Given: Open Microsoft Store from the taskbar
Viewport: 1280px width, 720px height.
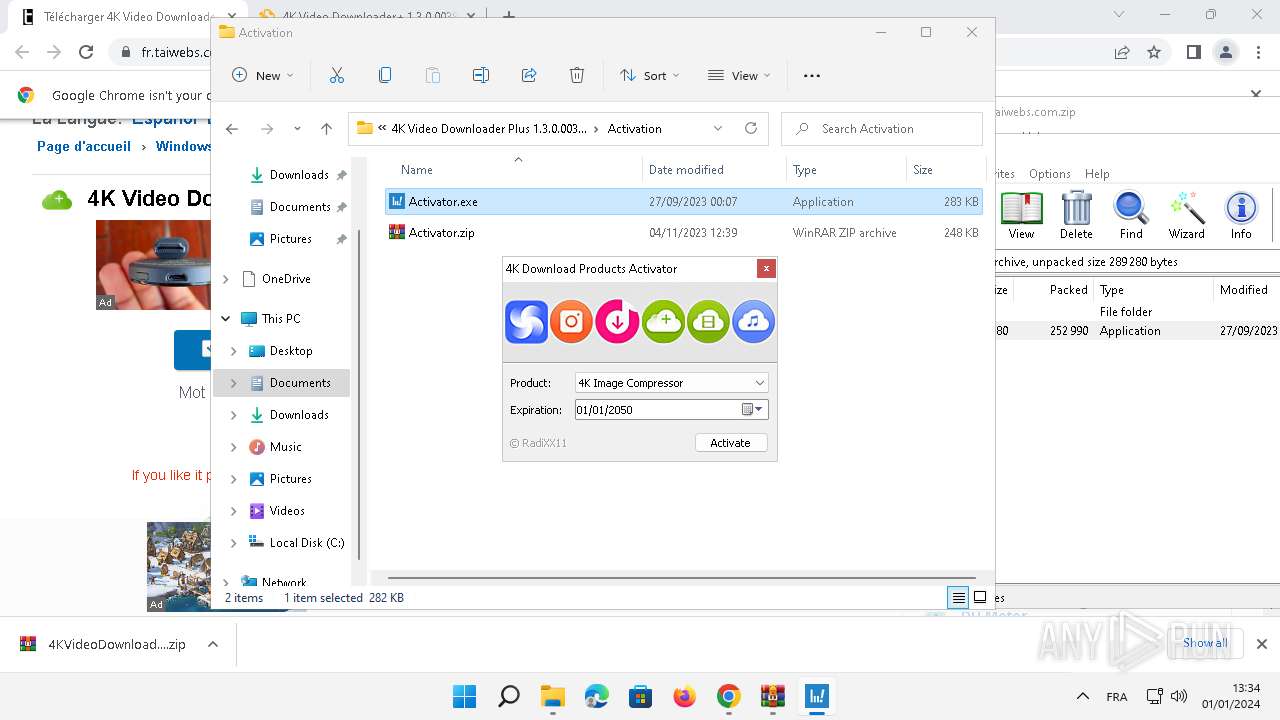Looking at the screenshot, I should tap(641, 696).
